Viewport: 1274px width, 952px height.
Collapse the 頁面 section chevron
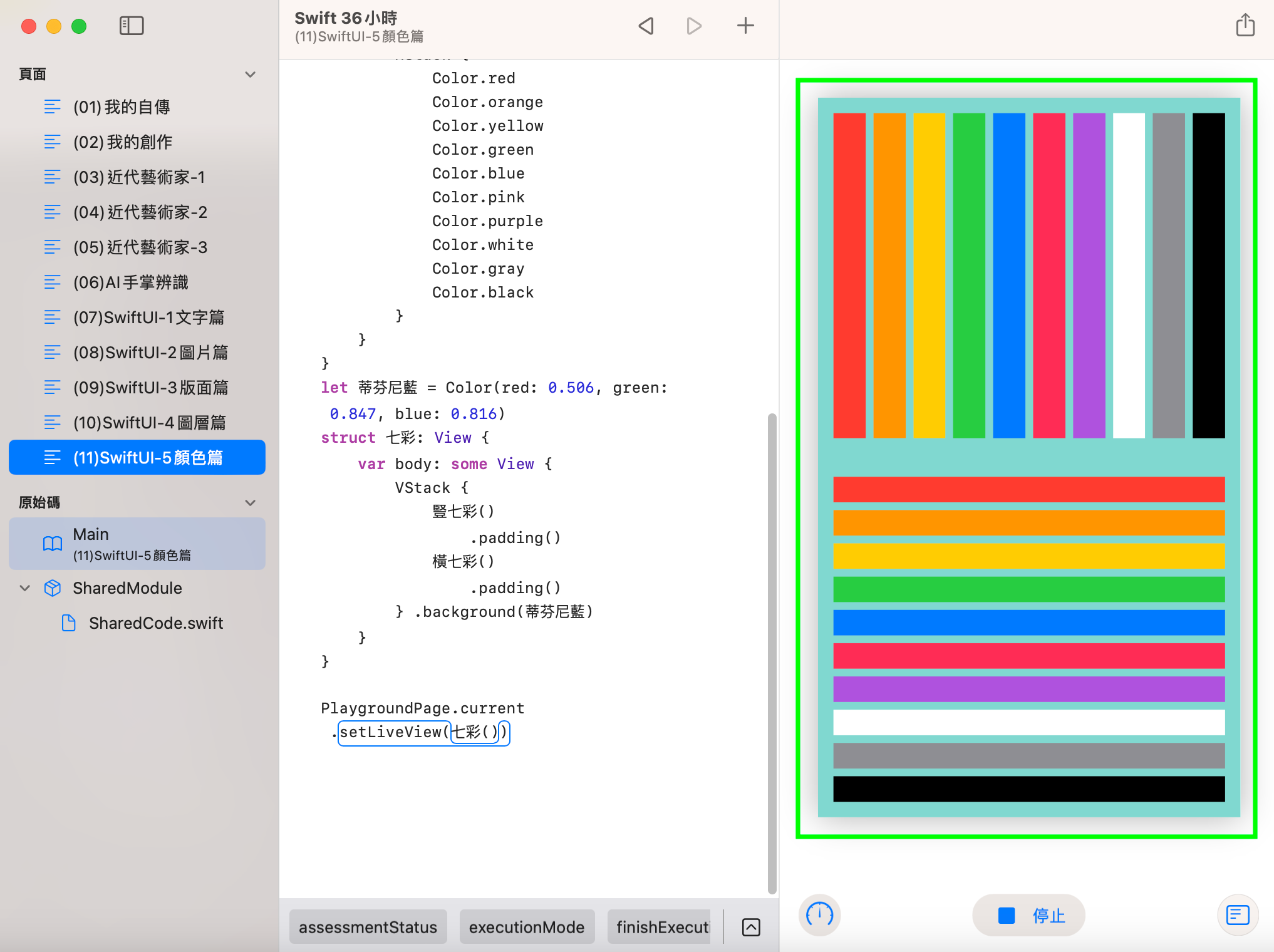click(x=251, y=75)
